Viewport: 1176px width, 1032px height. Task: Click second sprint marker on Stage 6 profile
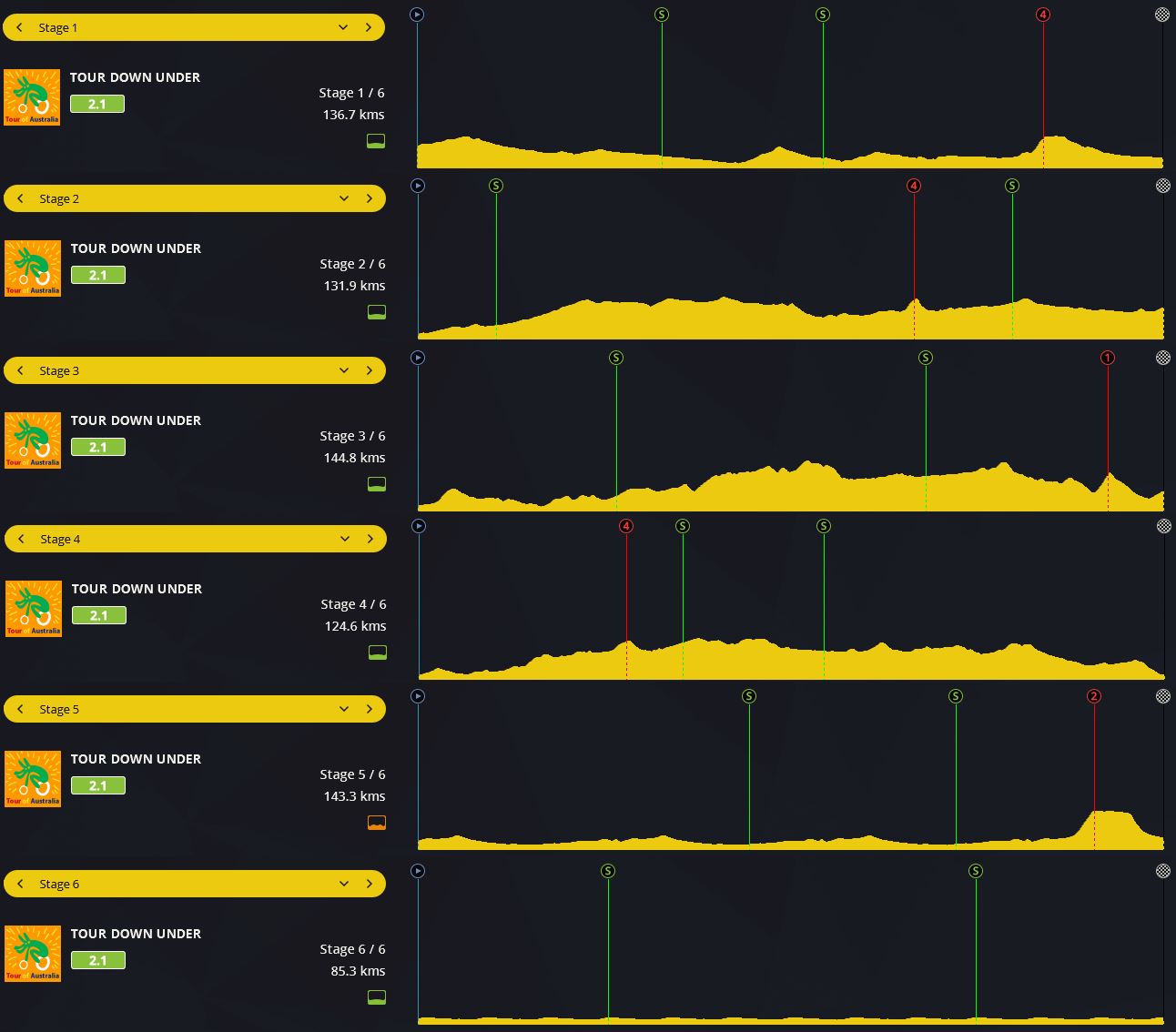pyautogui.click(x=976, y=871)
